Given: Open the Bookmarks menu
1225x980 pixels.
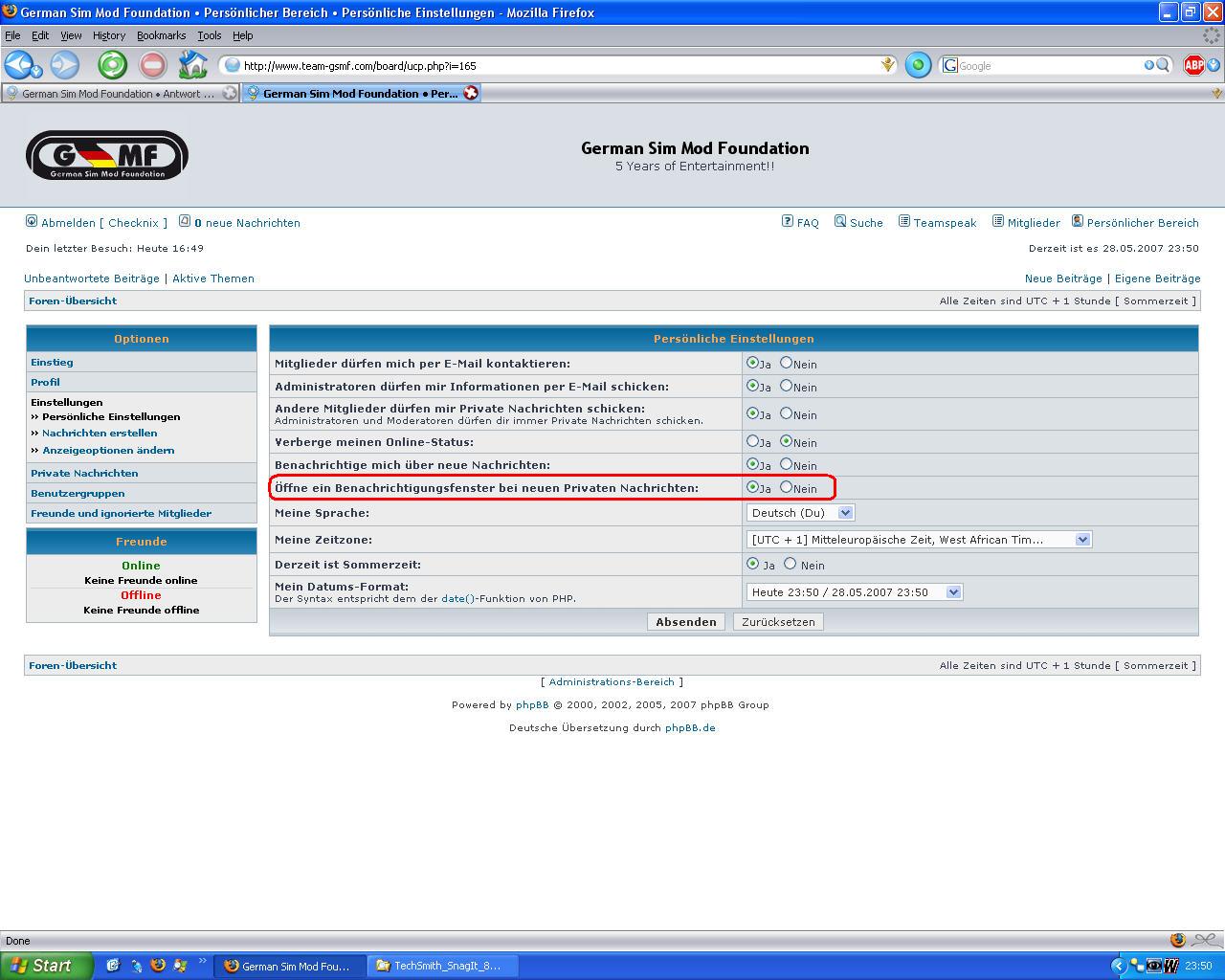Looking at the screenshot, I should 161,35.
